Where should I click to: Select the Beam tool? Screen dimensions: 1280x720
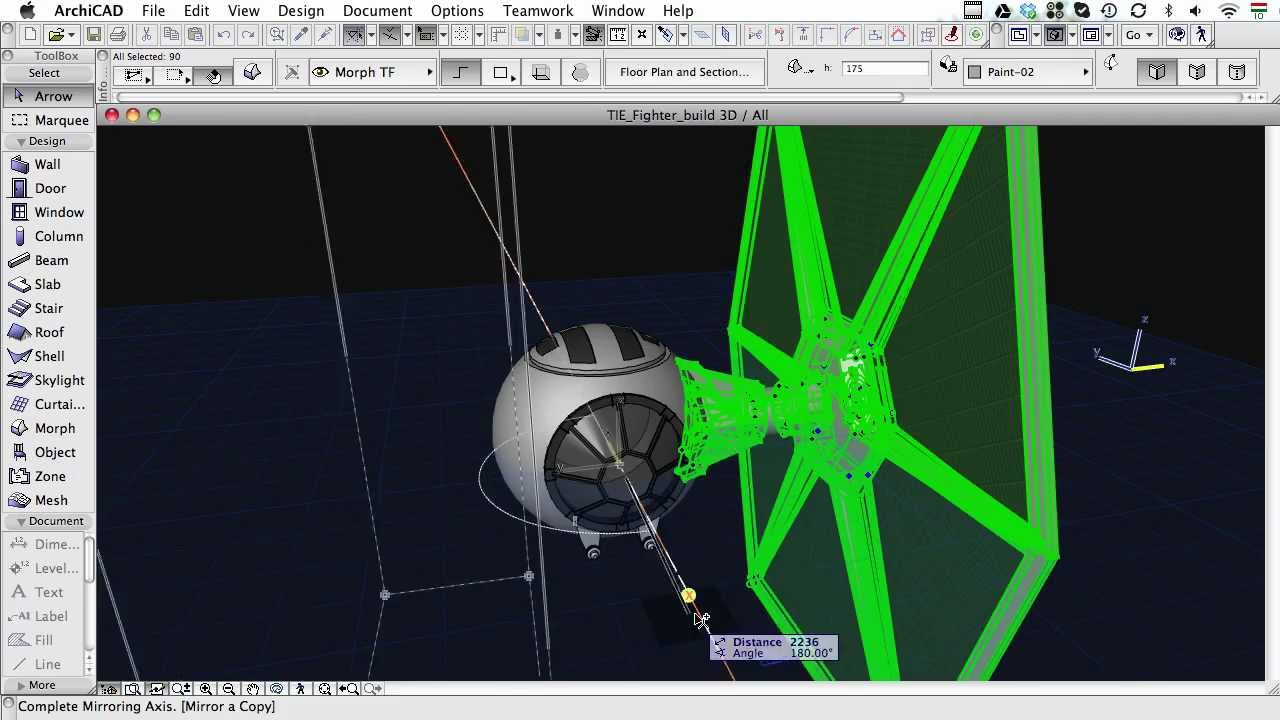point(47,260)
